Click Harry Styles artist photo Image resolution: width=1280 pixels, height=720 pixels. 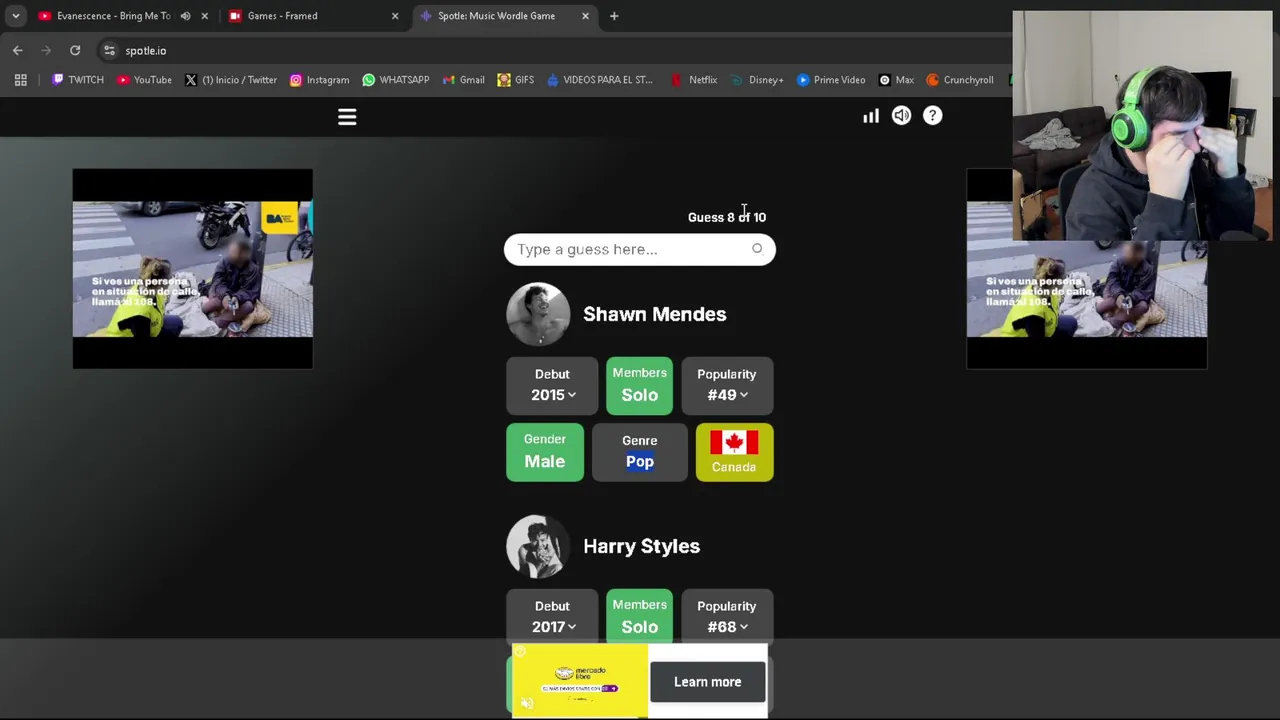(x=538, y=546)
